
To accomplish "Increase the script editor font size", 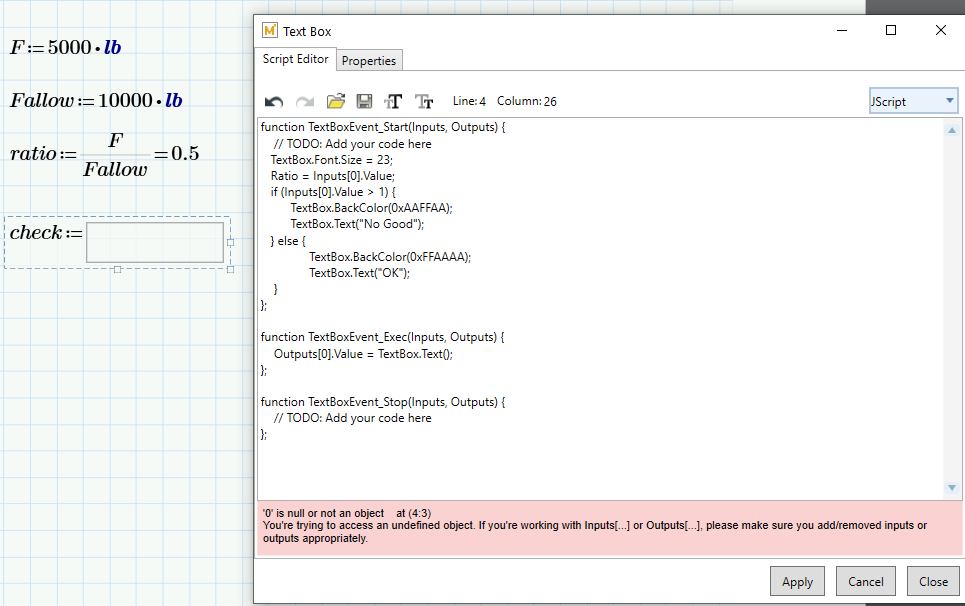I will tap(392, 100).
